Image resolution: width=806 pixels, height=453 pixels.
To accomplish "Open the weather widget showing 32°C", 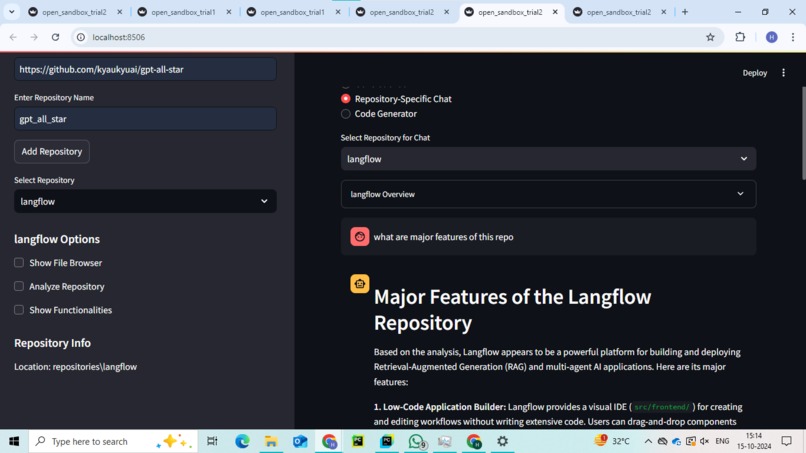I will tap(612, 441).
